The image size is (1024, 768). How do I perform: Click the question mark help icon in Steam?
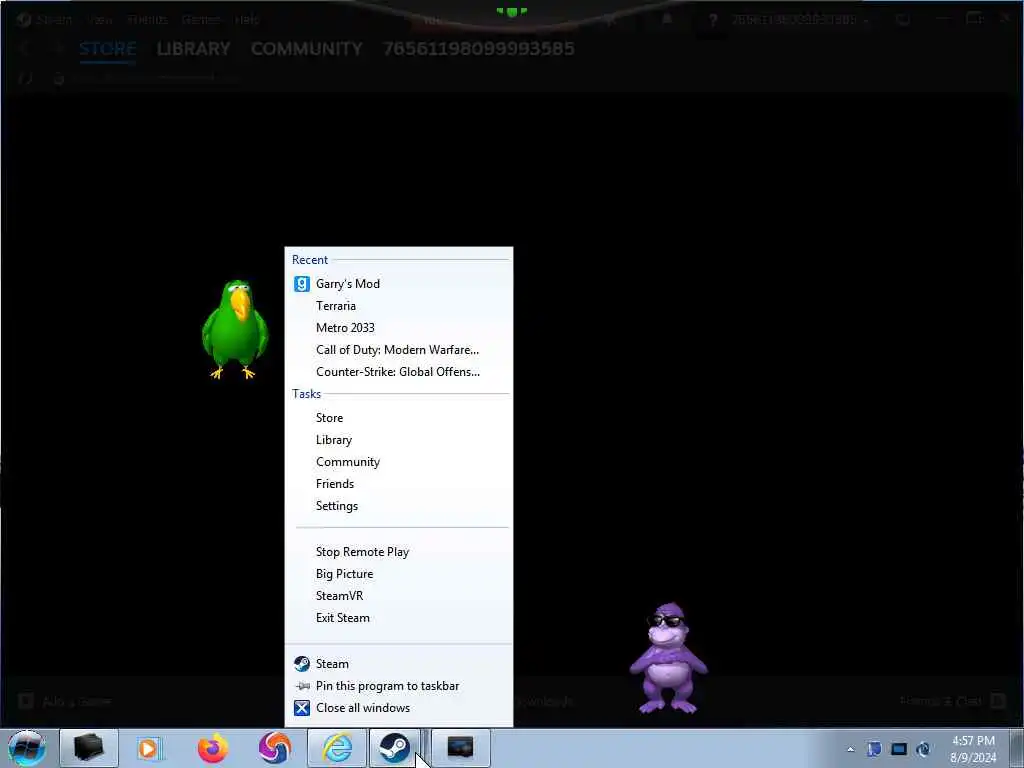coord(713,20)
